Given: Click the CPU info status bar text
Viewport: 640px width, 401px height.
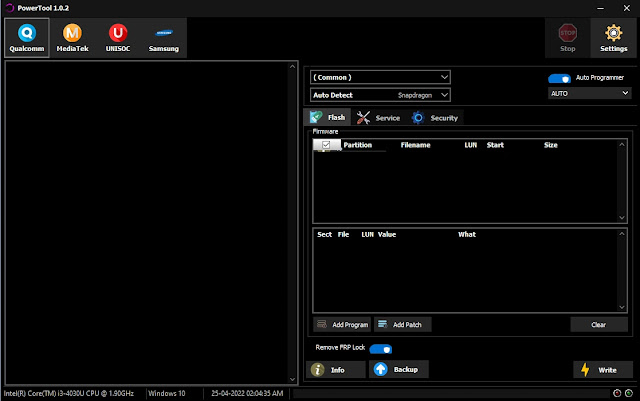Looking at the screenshot, I should click(69, 393).
